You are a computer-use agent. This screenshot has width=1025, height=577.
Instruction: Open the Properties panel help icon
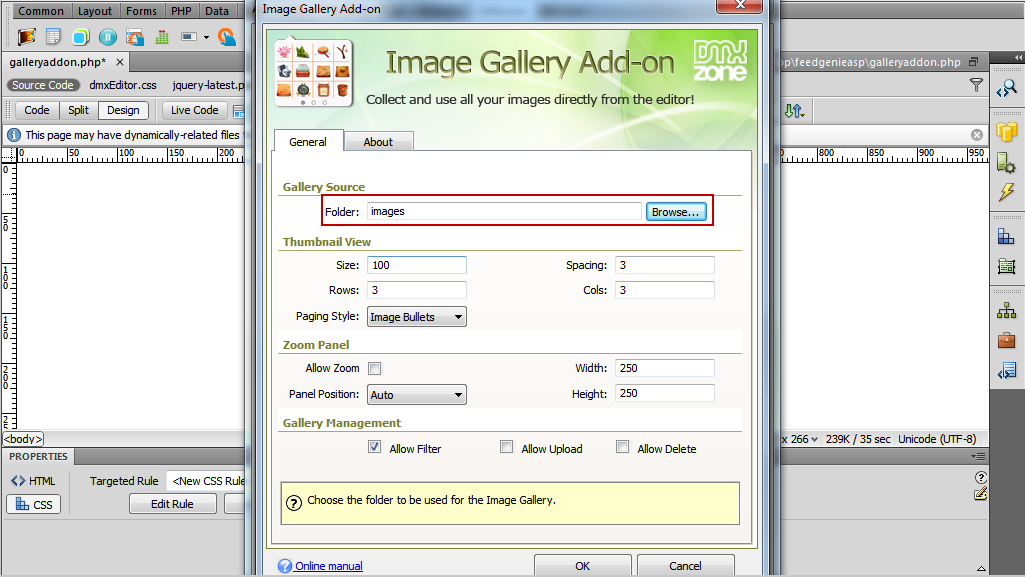pos(980,478)
